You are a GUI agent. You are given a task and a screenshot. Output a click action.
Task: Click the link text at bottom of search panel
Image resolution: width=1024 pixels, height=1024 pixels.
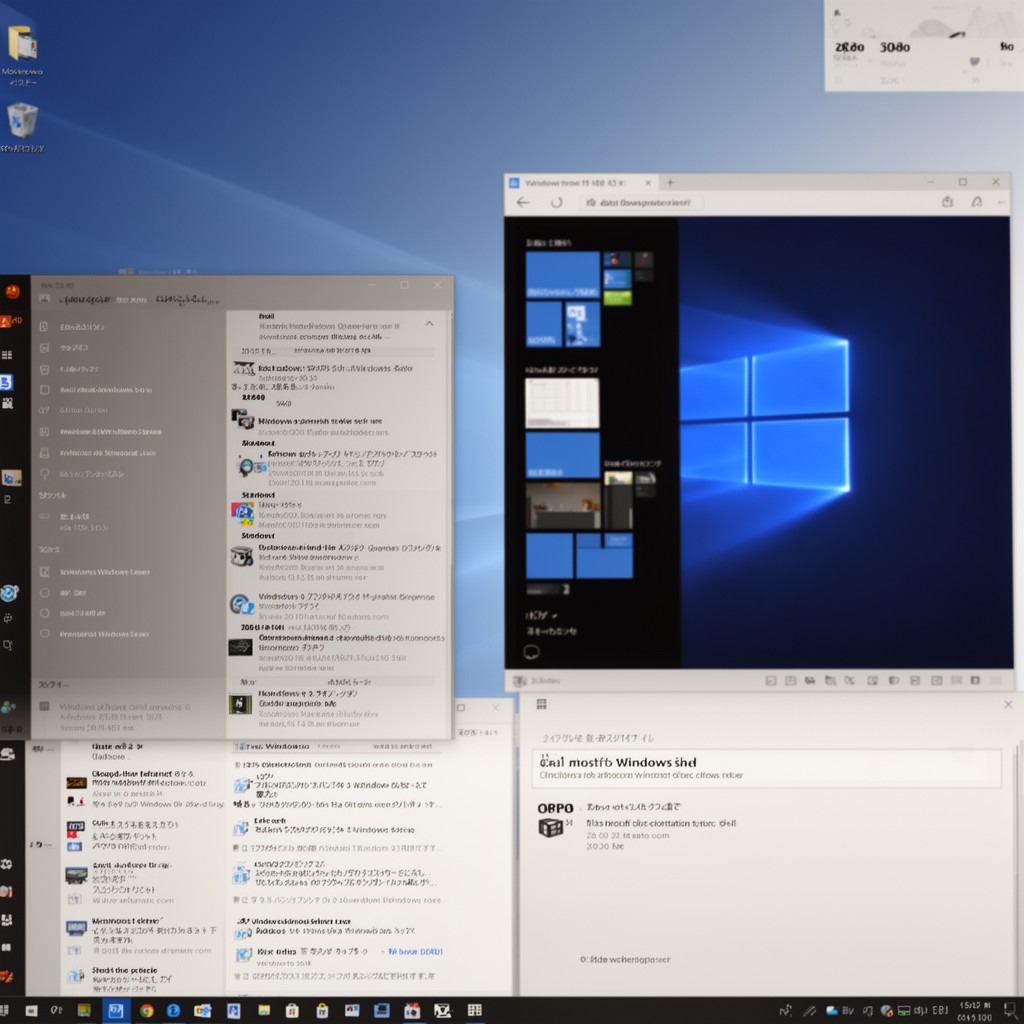(625, 959)
